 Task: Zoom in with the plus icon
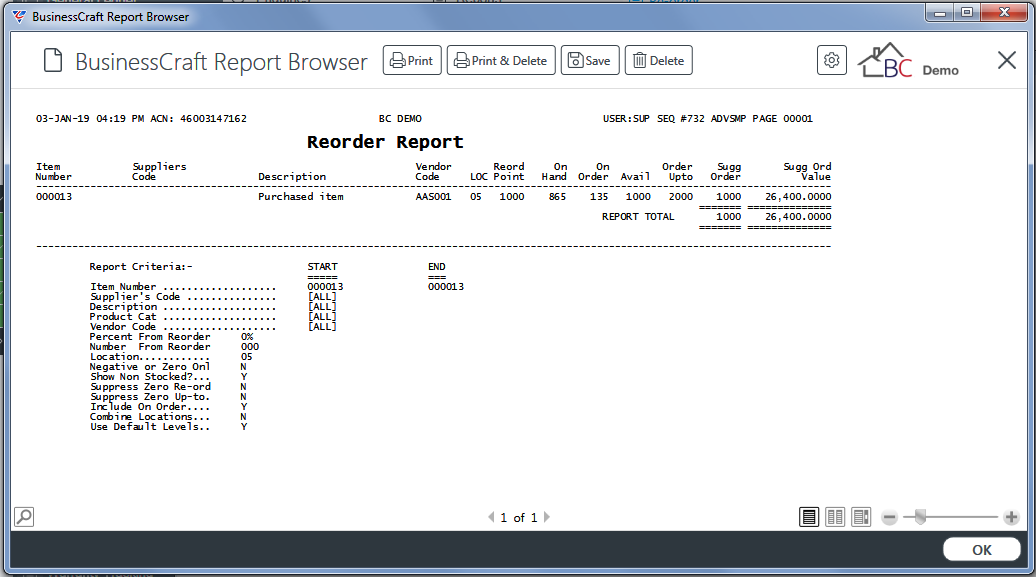click(x=1011, y=518)
